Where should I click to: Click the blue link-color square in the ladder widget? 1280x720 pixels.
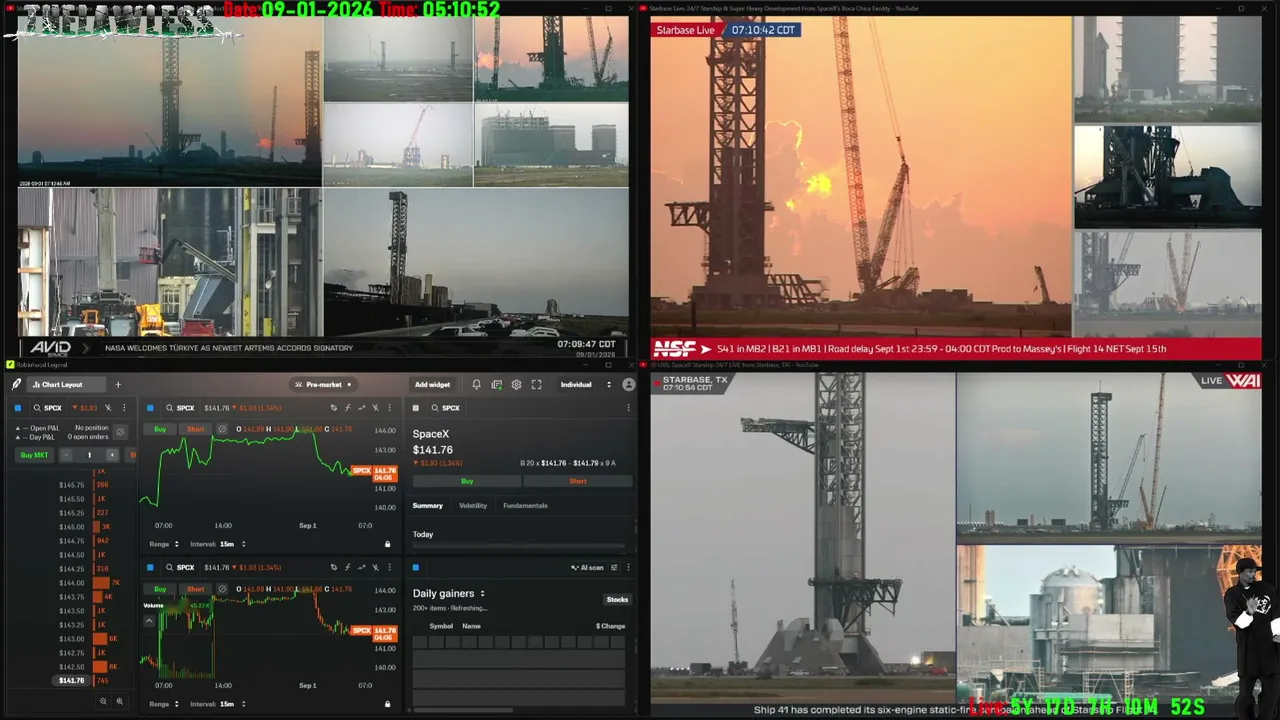coord(18,408)
